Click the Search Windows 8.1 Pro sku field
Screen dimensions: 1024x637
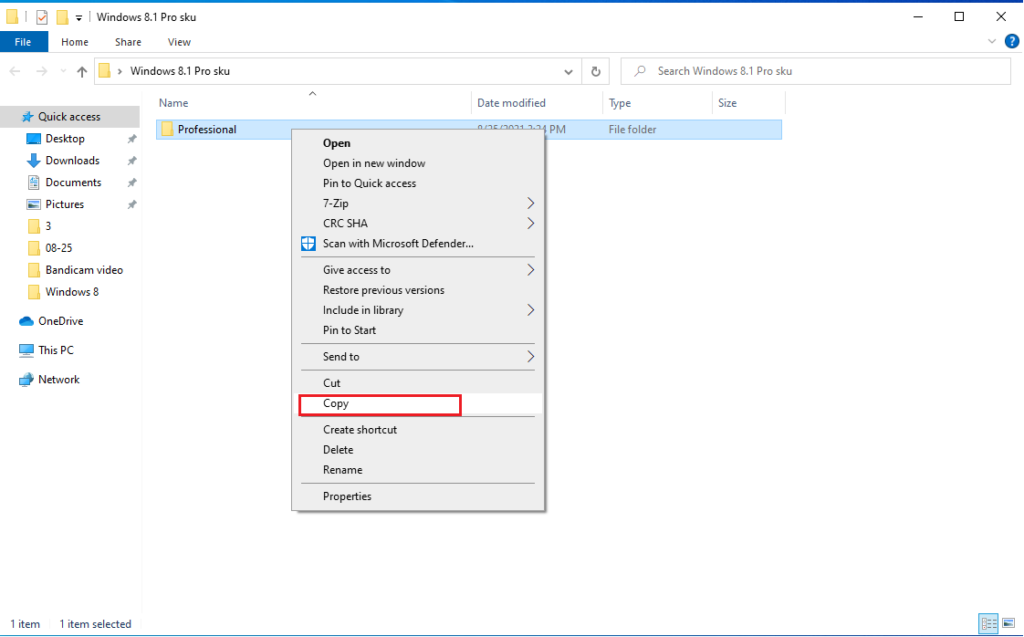coord(820,71)
